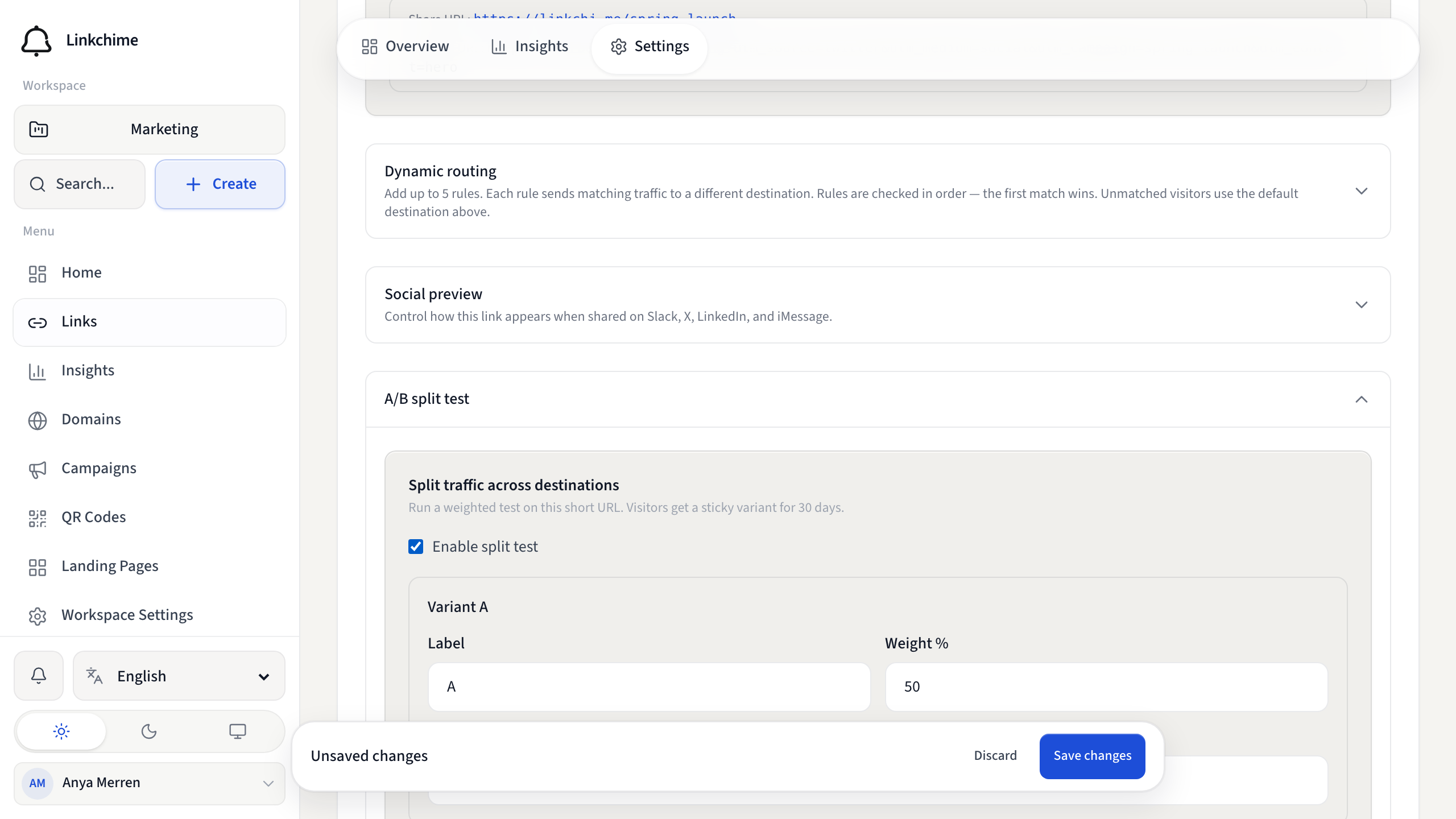Click the Dynamic routing heading
This screenshot has width=1456, height=819.
[440, 171]
